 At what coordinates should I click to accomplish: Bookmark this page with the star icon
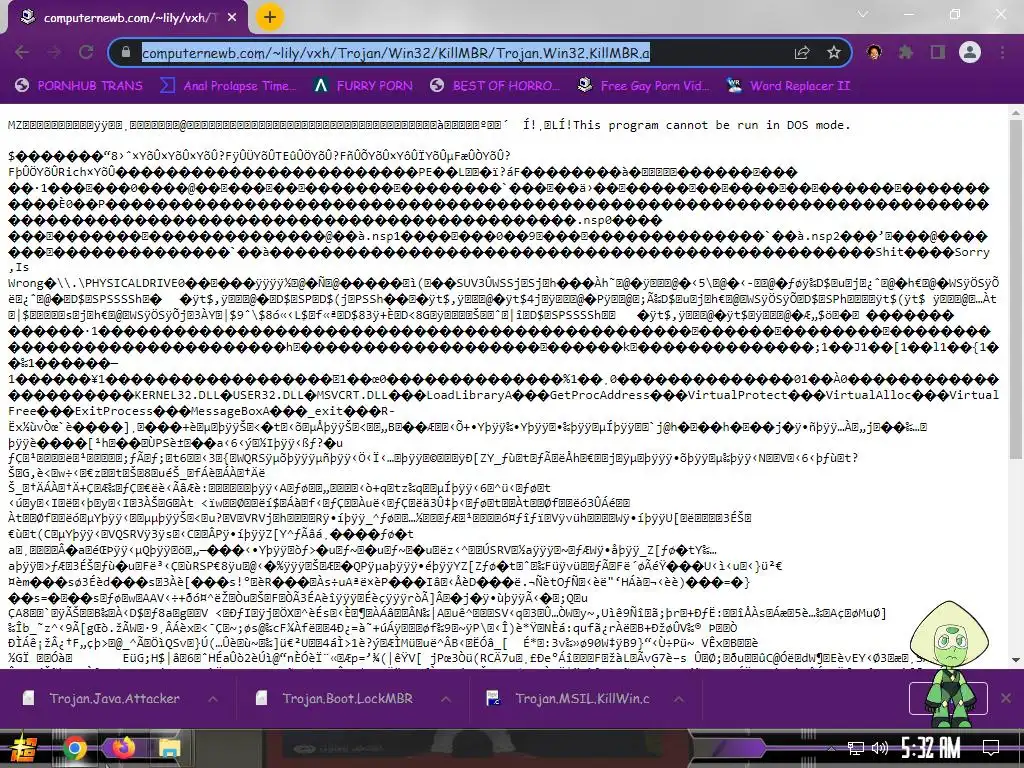[833, 53]
